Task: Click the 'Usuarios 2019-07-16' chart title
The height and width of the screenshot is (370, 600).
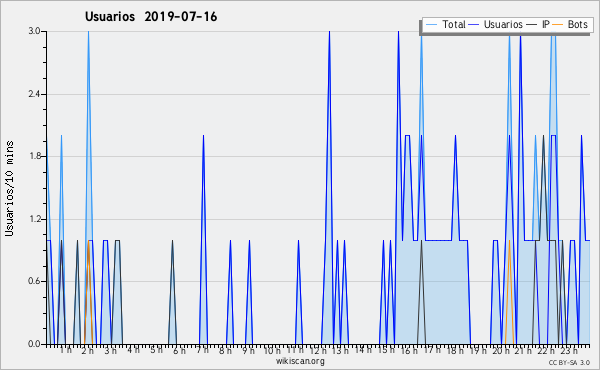Action: pyautogui.click(x=151, y=16)
